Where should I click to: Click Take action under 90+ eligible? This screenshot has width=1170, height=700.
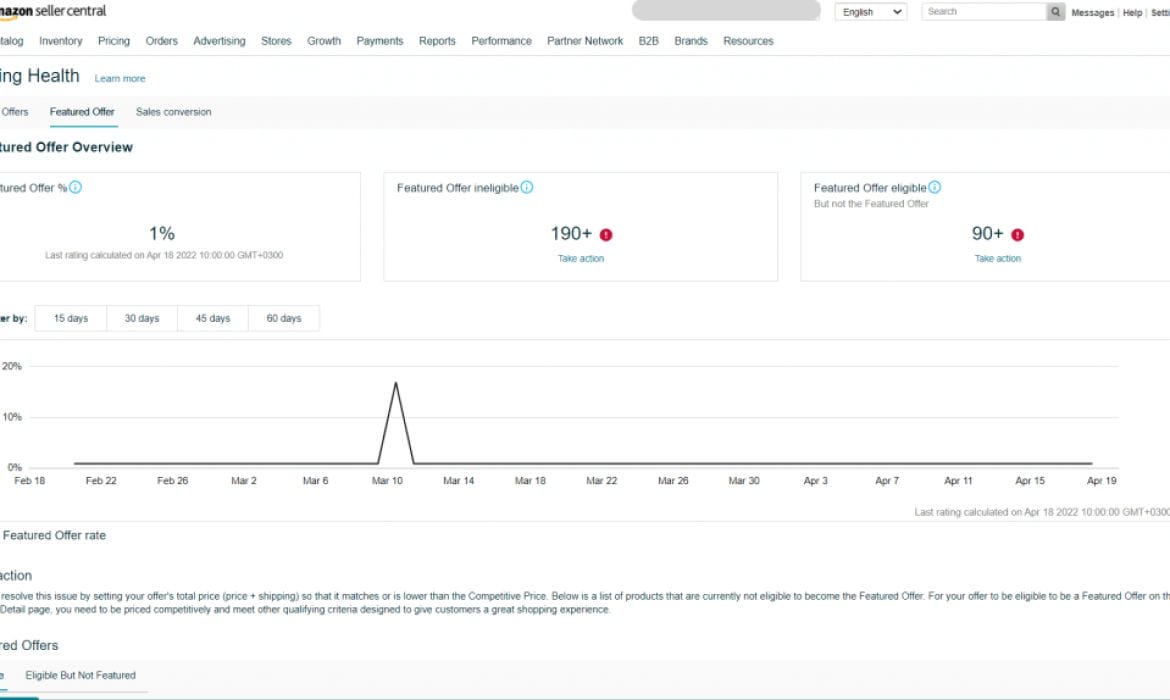click(x=998, y=259)
